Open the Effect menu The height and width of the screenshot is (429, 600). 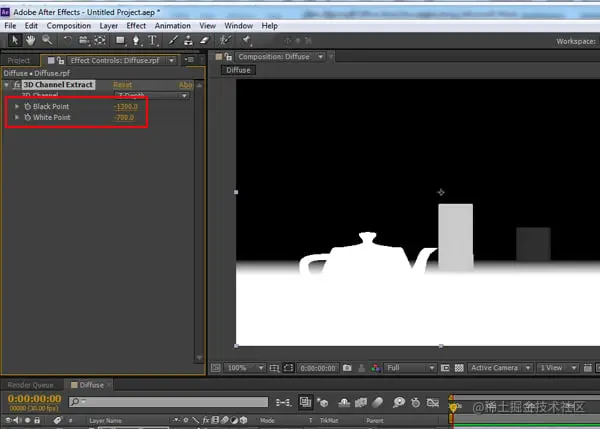(x=136, y=26)
